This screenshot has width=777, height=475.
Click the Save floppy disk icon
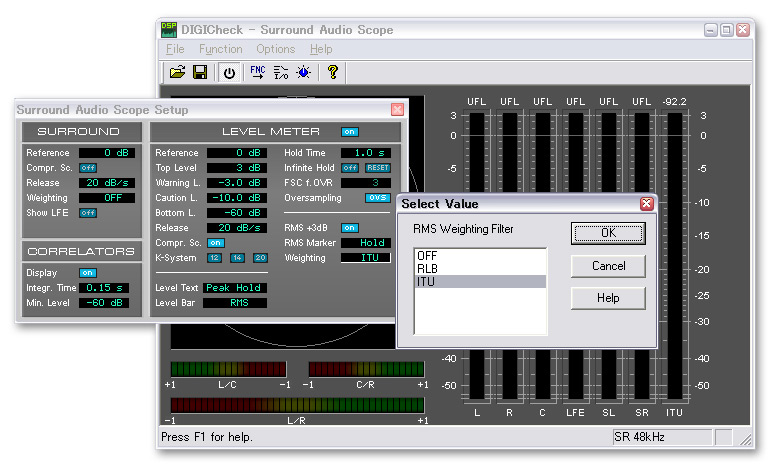pyautogui.click(x=200, y=72)
